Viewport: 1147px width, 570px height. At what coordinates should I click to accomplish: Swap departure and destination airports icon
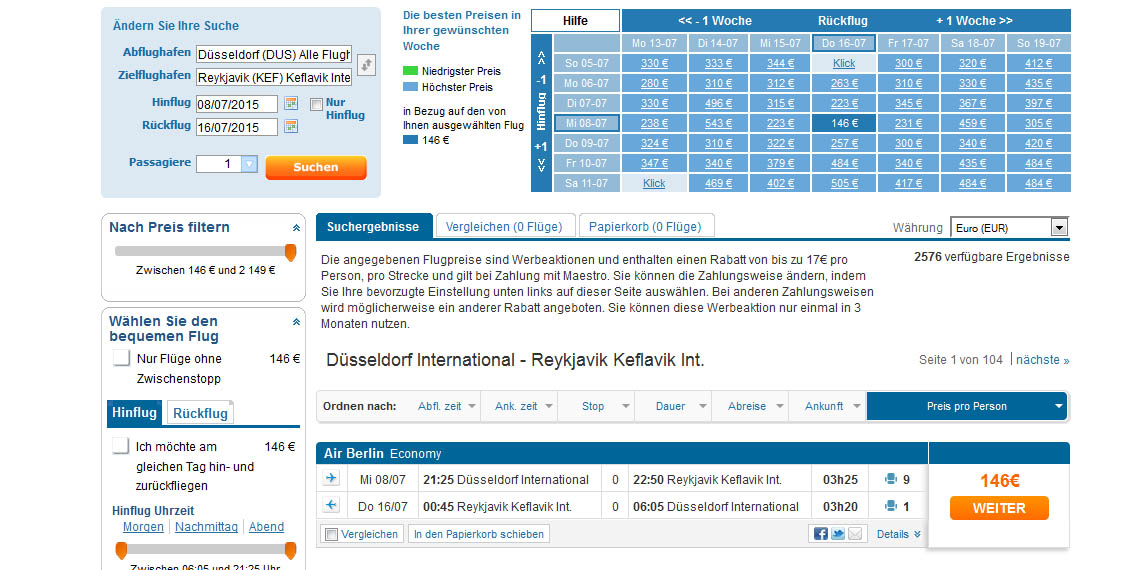click(366, 65)
